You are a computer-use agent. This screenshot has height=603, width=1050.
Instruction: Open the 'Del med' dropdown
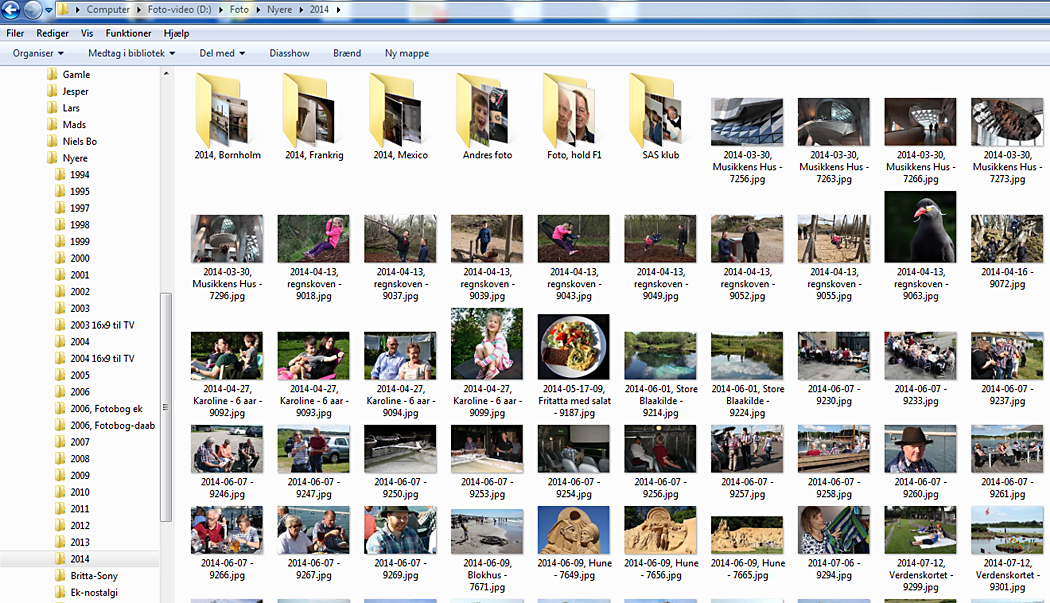pyautogui.click(x=222, y=53)
